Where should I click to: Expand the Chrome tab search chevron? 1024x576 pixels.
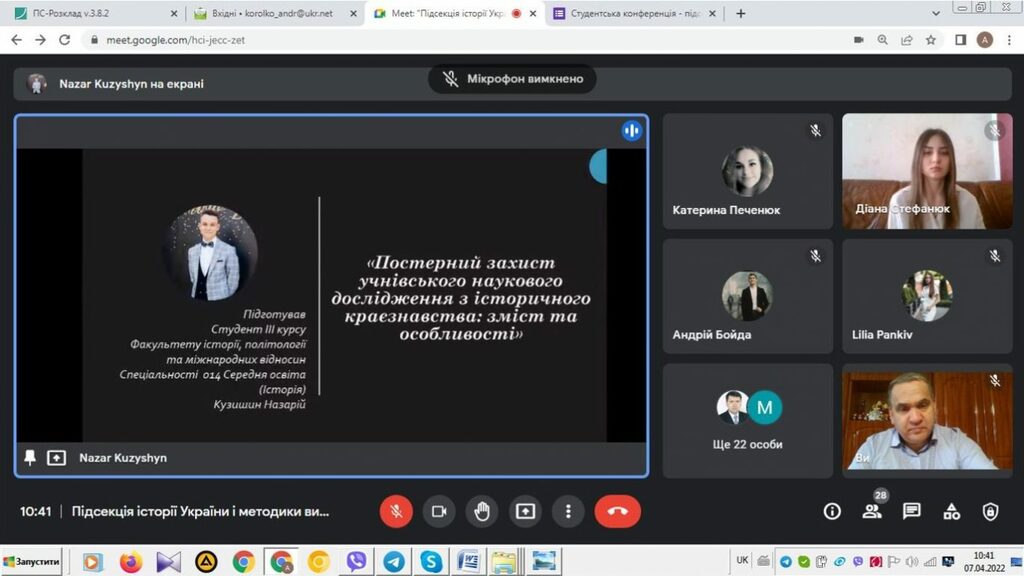pyautogui.click(x=936, y=14)
